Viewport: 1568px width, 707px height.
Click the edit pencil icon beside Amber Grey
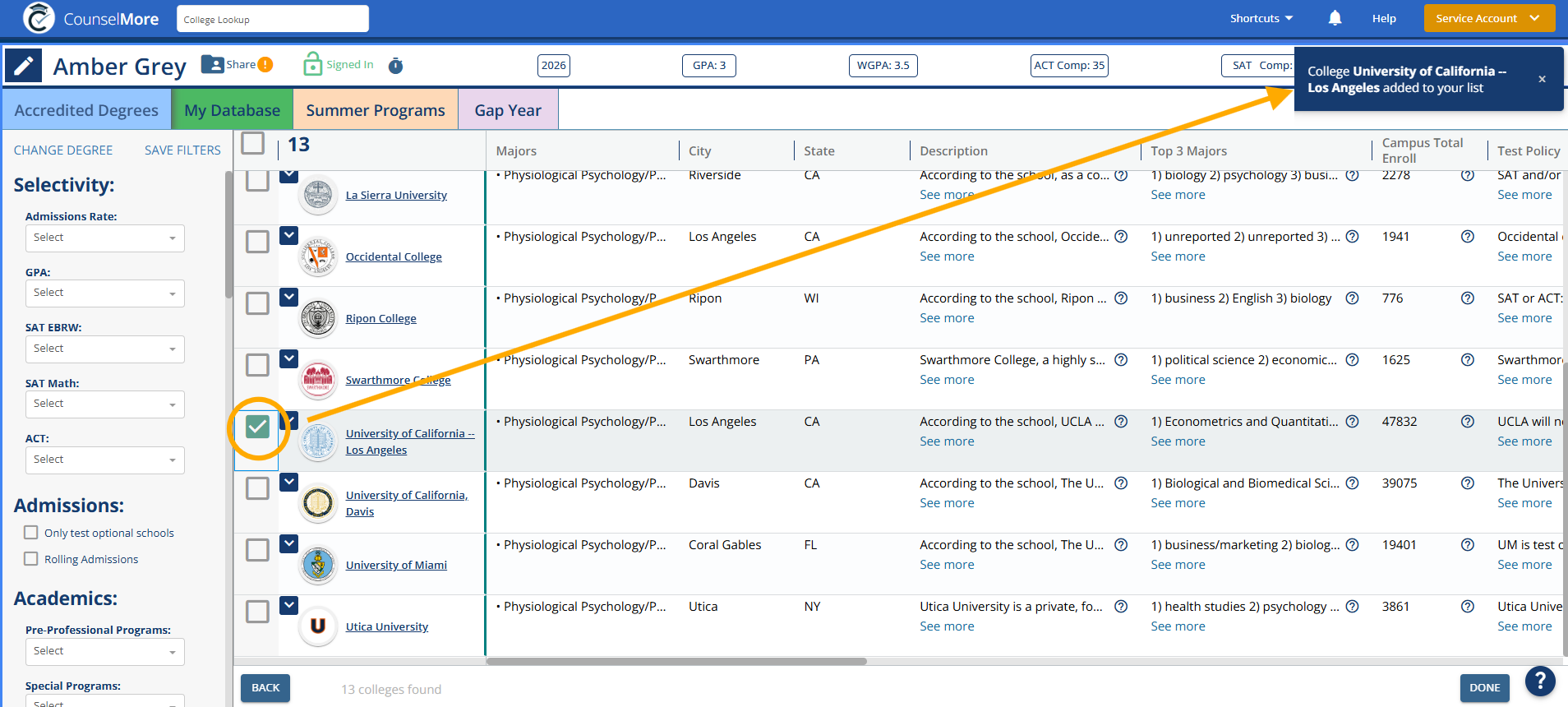click(24, 65)
